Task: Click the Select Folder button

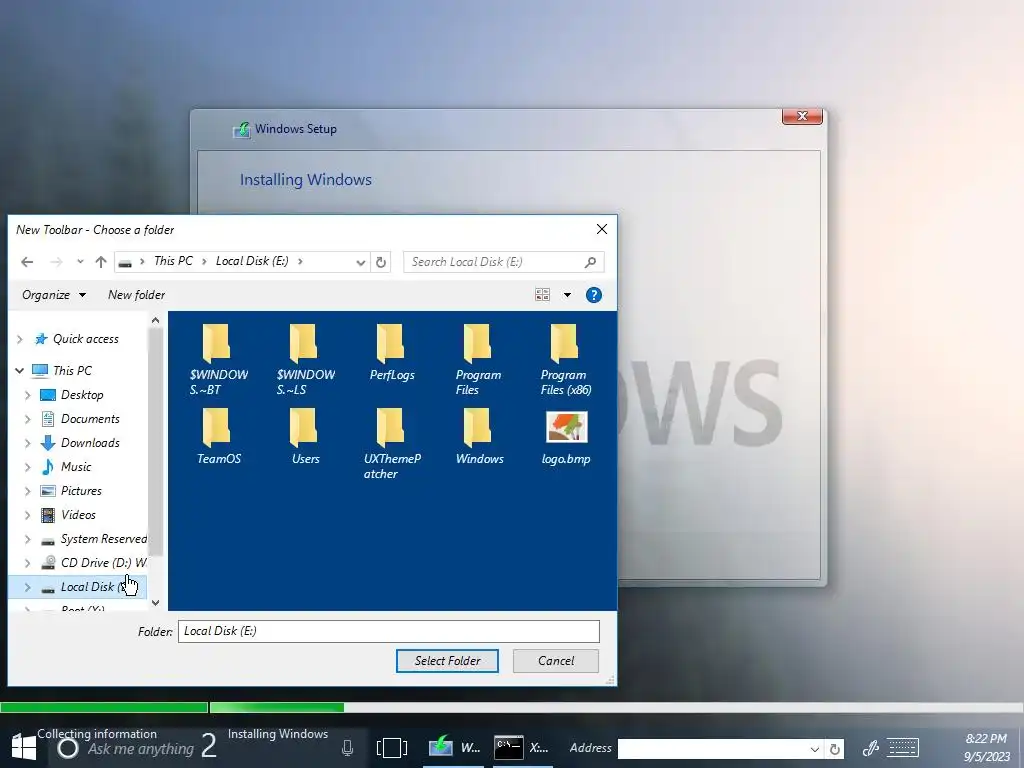Action: click(x=447, y=661)
